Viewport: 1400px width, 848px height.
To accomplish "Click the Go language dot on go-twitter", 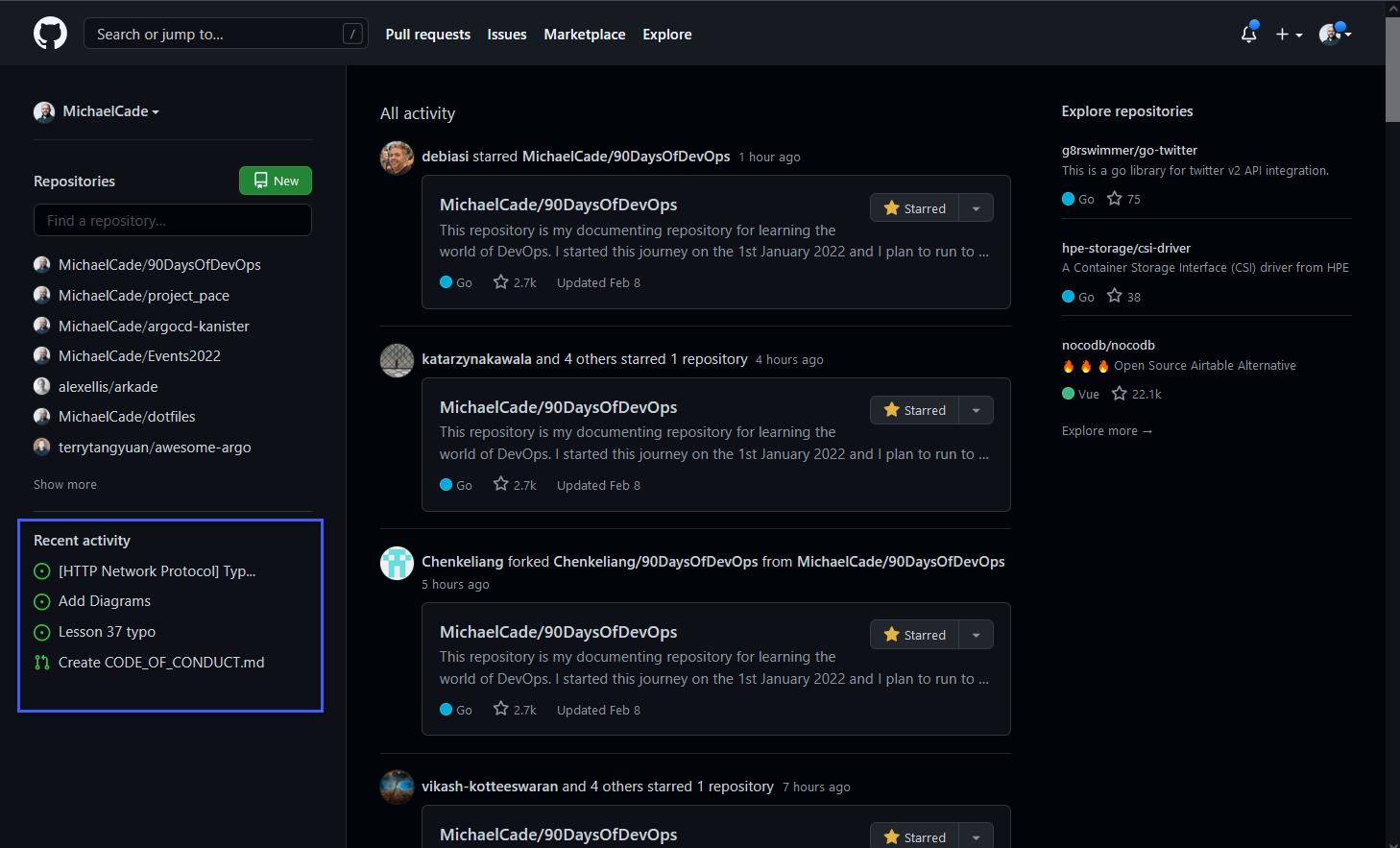I will pos(1068,199).
